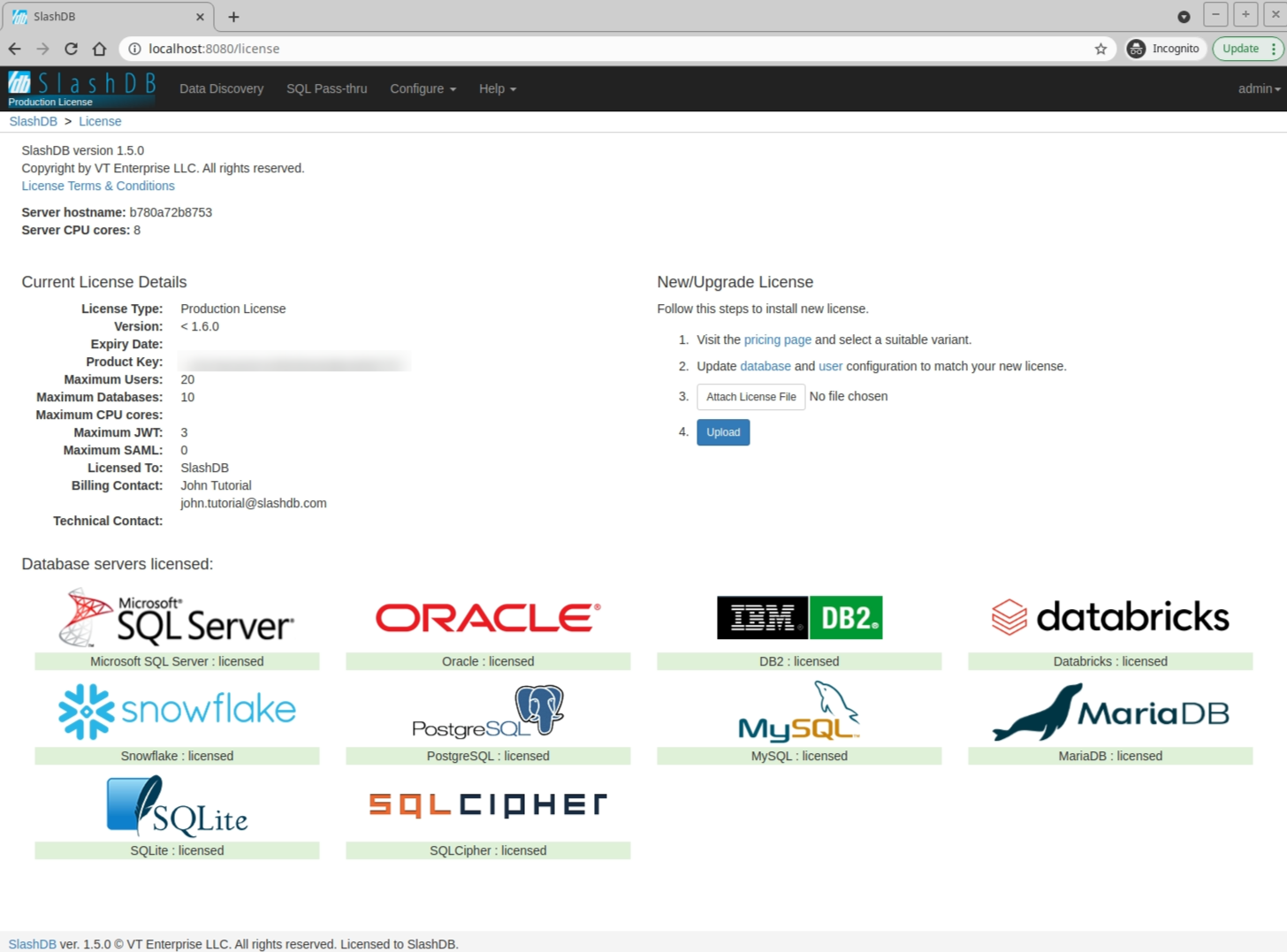Viewport: 1287px width, 952px height.
Task: Click the browser back arrow
Action: (15, 49)
